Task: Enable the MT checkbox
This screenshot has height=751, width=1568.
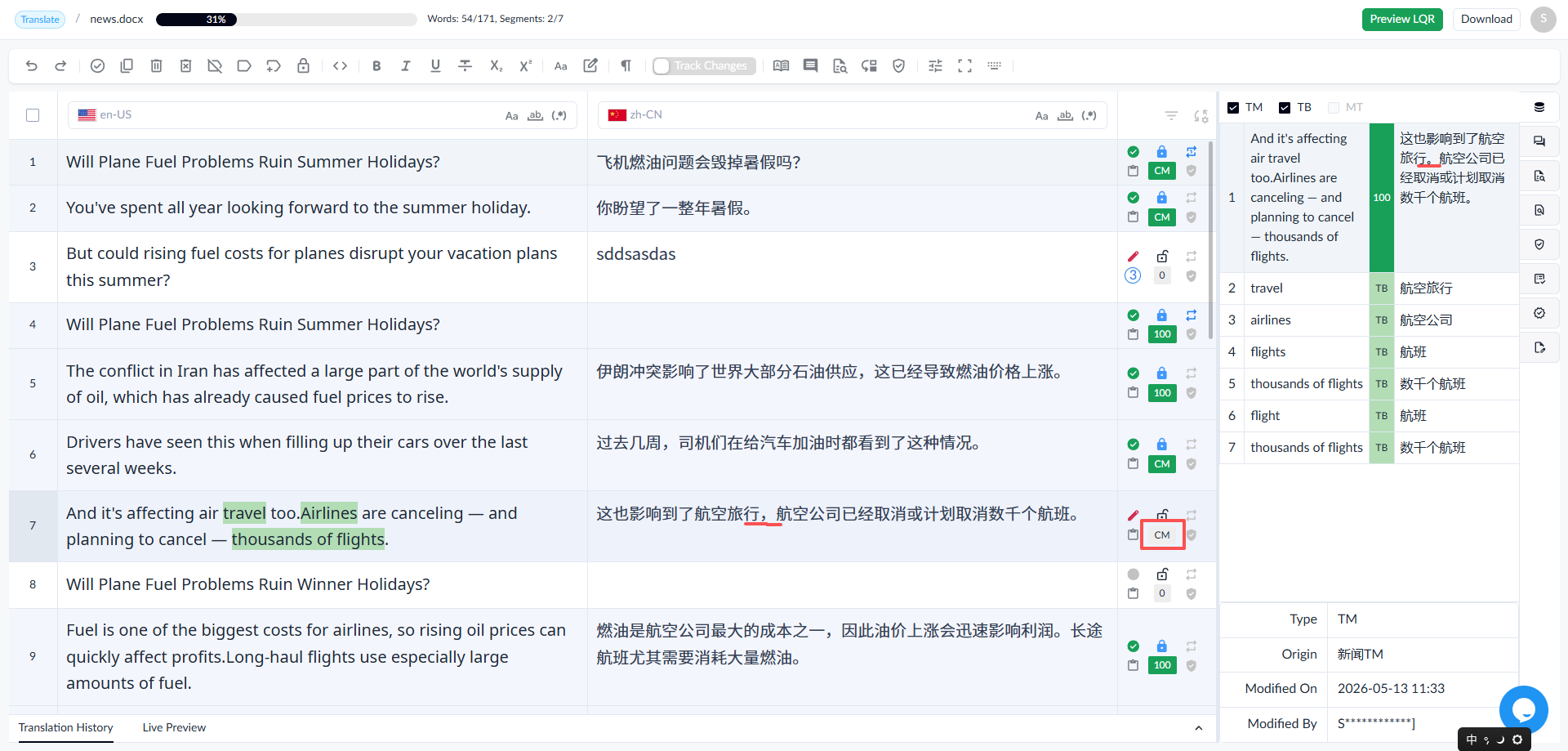Action: coord(1334,108)
